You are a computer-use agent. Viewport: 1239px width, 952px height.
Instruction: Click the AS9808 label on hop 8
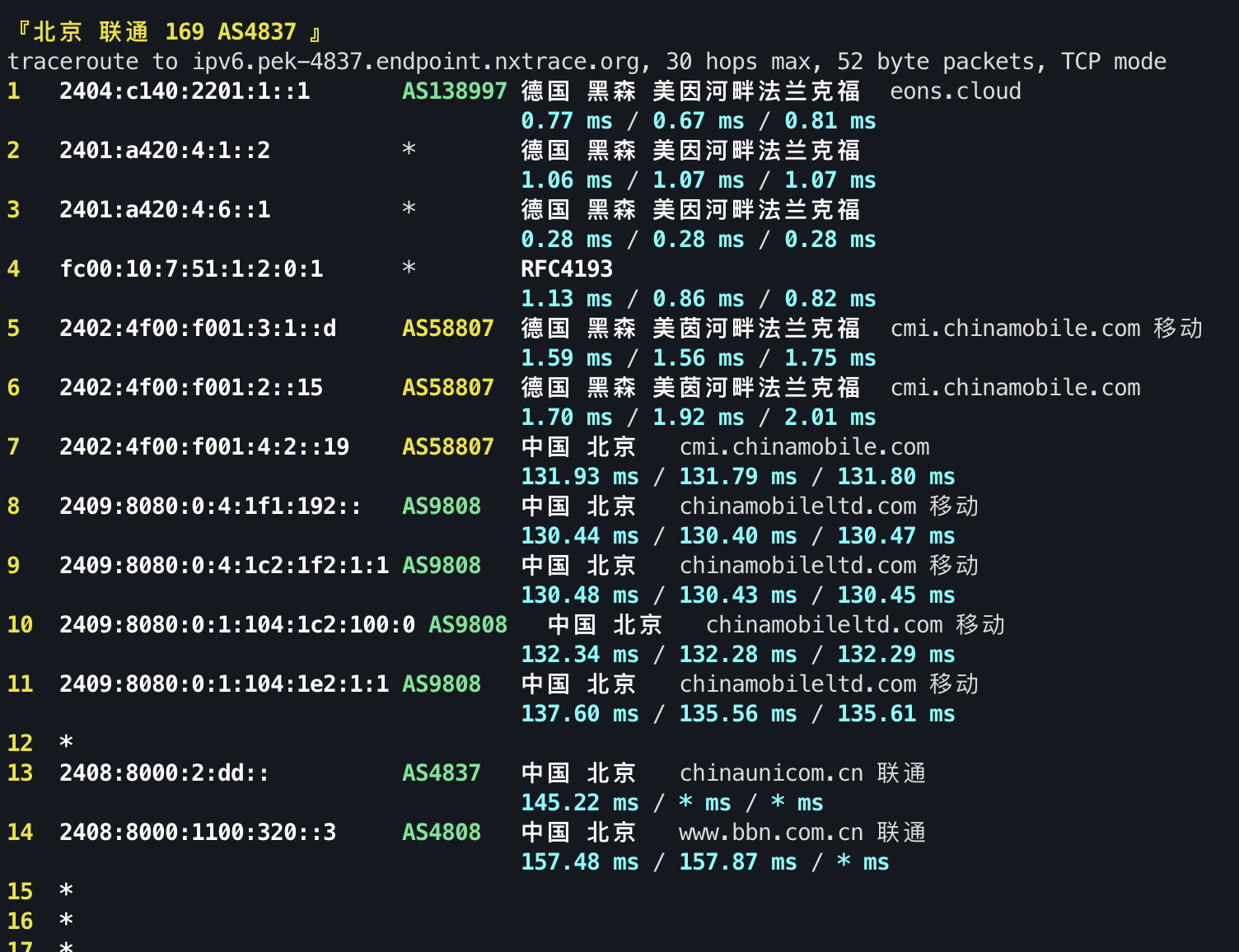tap(442, 506)
